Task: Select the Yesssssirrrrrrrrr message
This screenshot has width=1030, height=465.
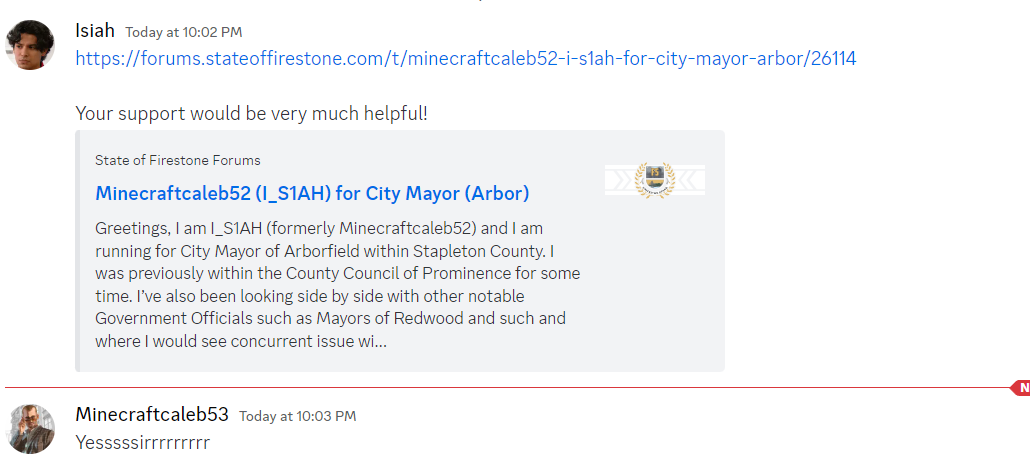Action: pyautogui.click(x=143, y=442)
